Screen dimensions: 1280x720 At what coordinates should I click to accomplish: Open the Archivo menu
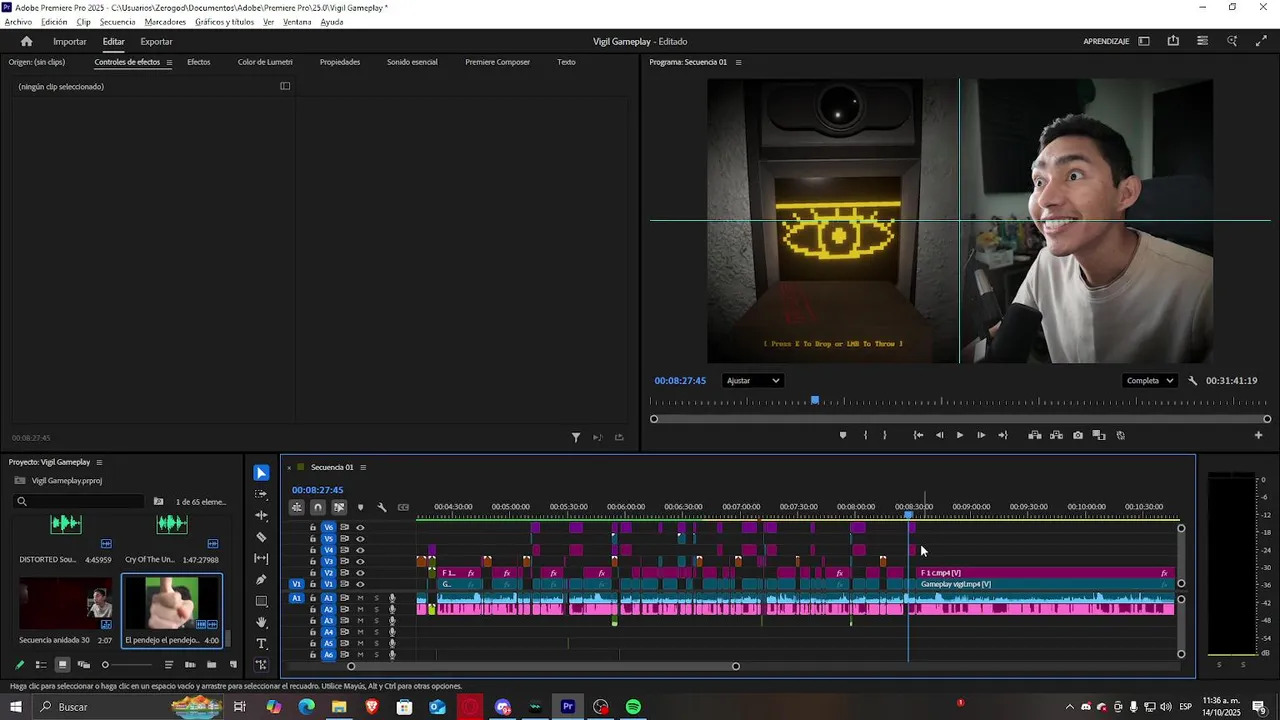[18, 22]
